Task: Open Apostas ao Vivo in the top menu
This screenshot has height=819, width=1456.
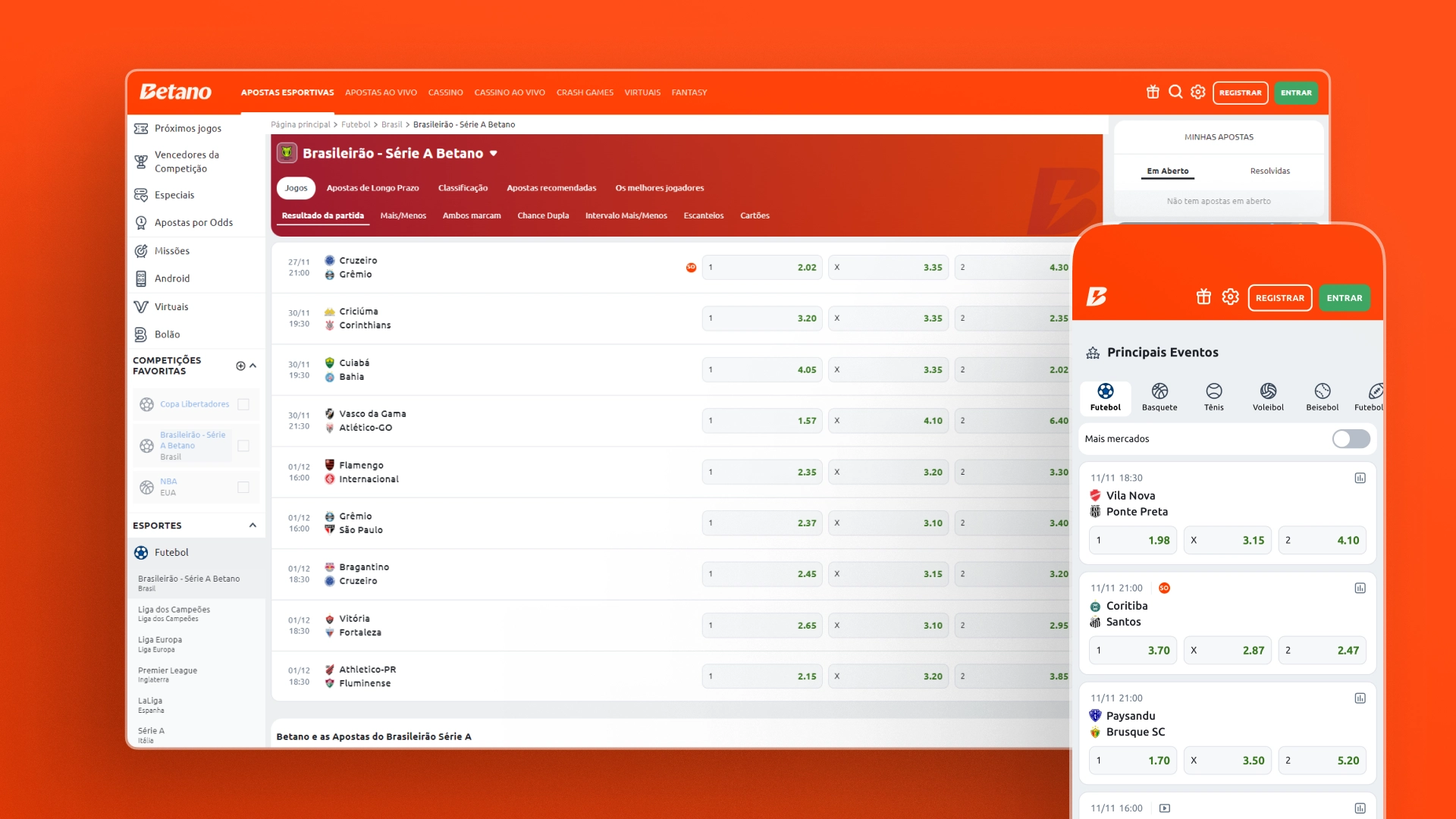Action: point(381,93)
